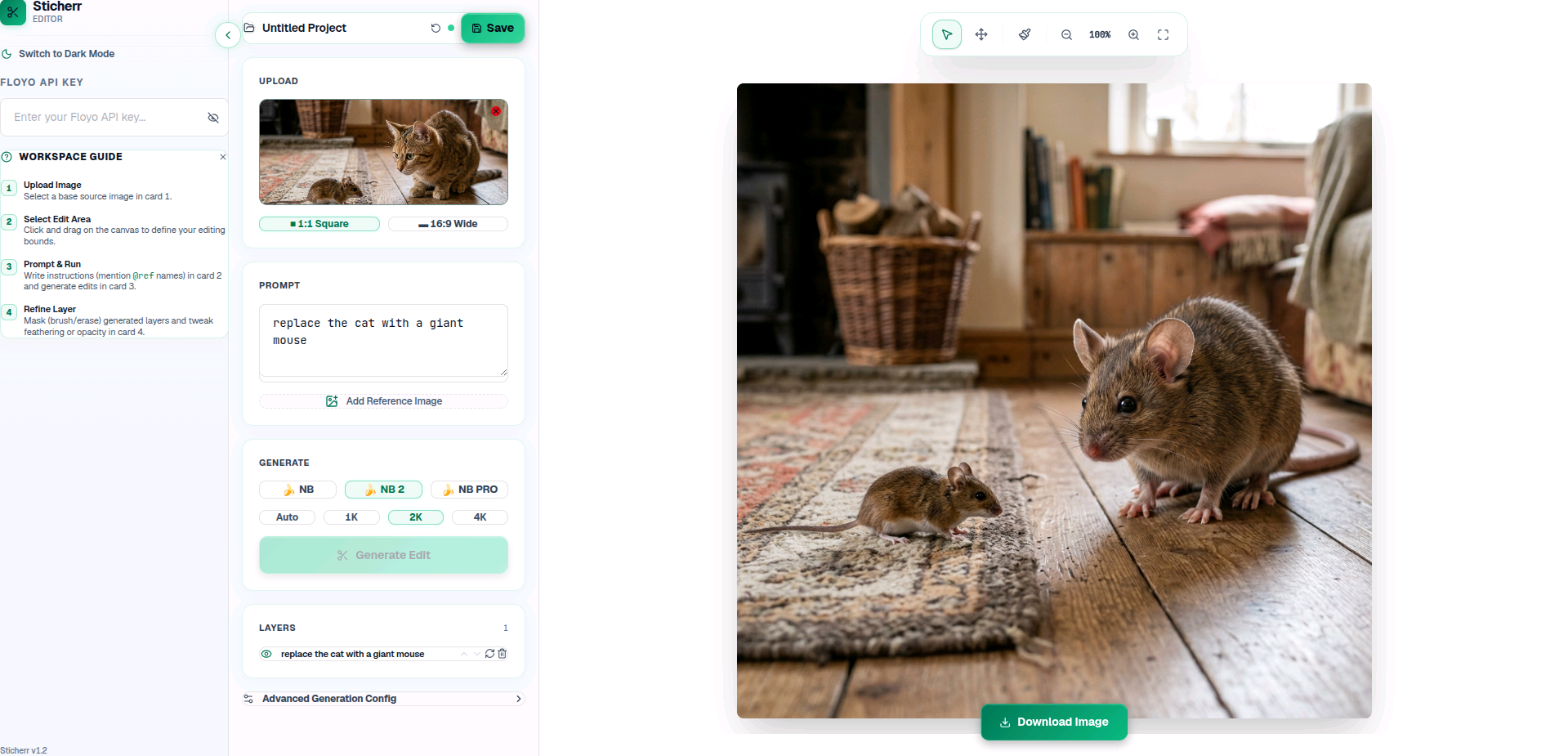The image size is (1568, 756).
Task: Toggle visibility of giant mouse layer
Action: point(266,654)
